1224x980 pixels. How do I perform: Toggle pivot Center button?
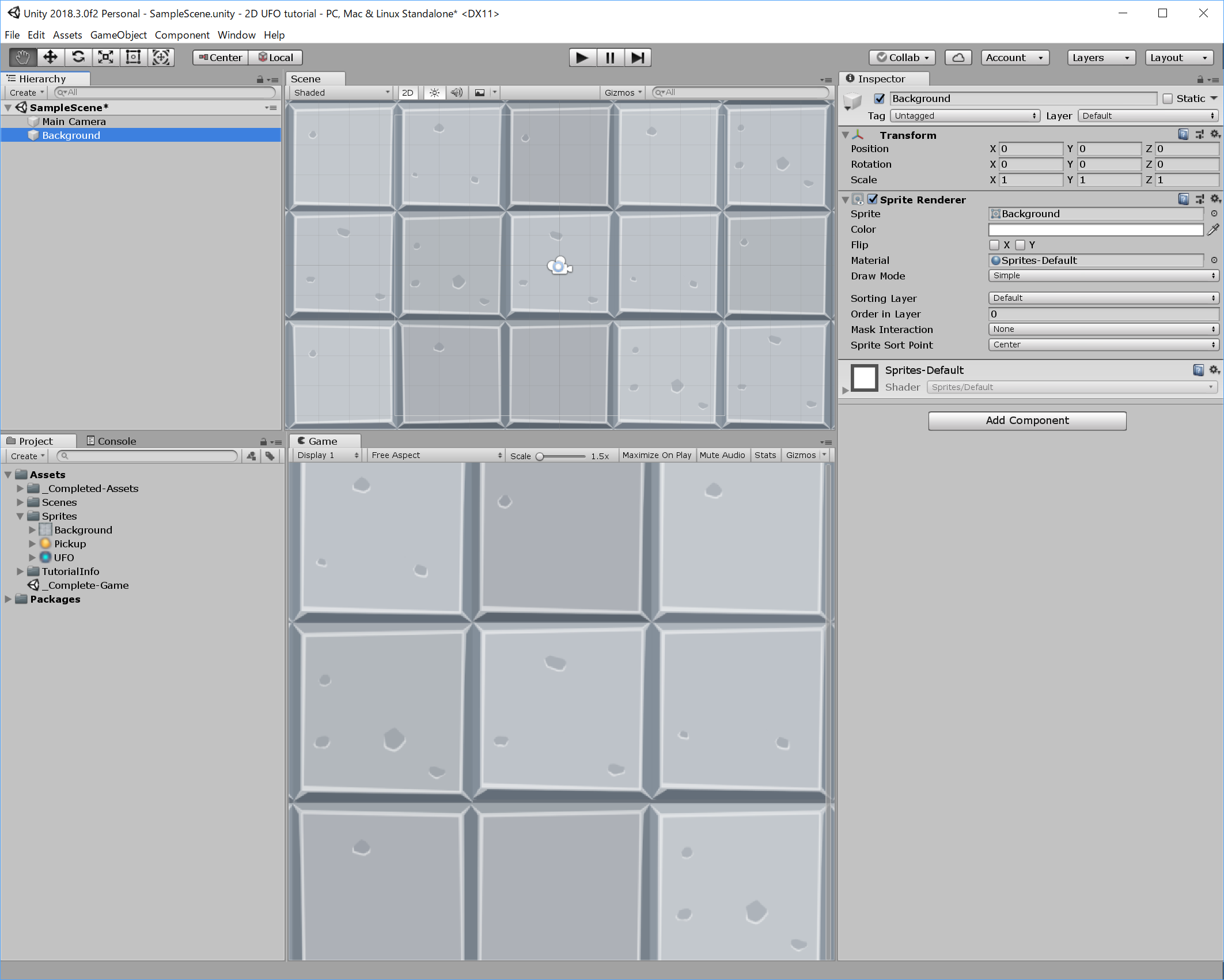pyautogui.click(x=221, y=58)
